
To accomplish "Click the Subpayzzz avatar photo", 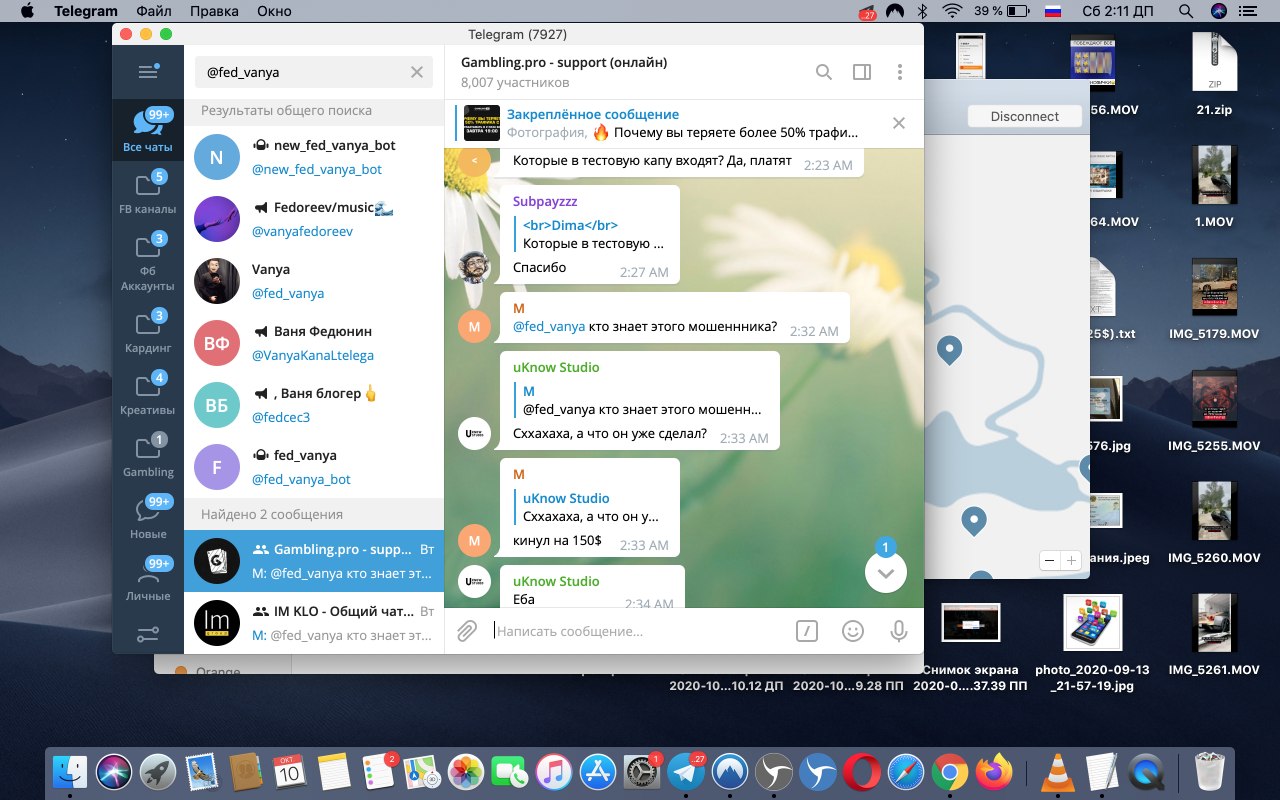I will coord(474,267).
